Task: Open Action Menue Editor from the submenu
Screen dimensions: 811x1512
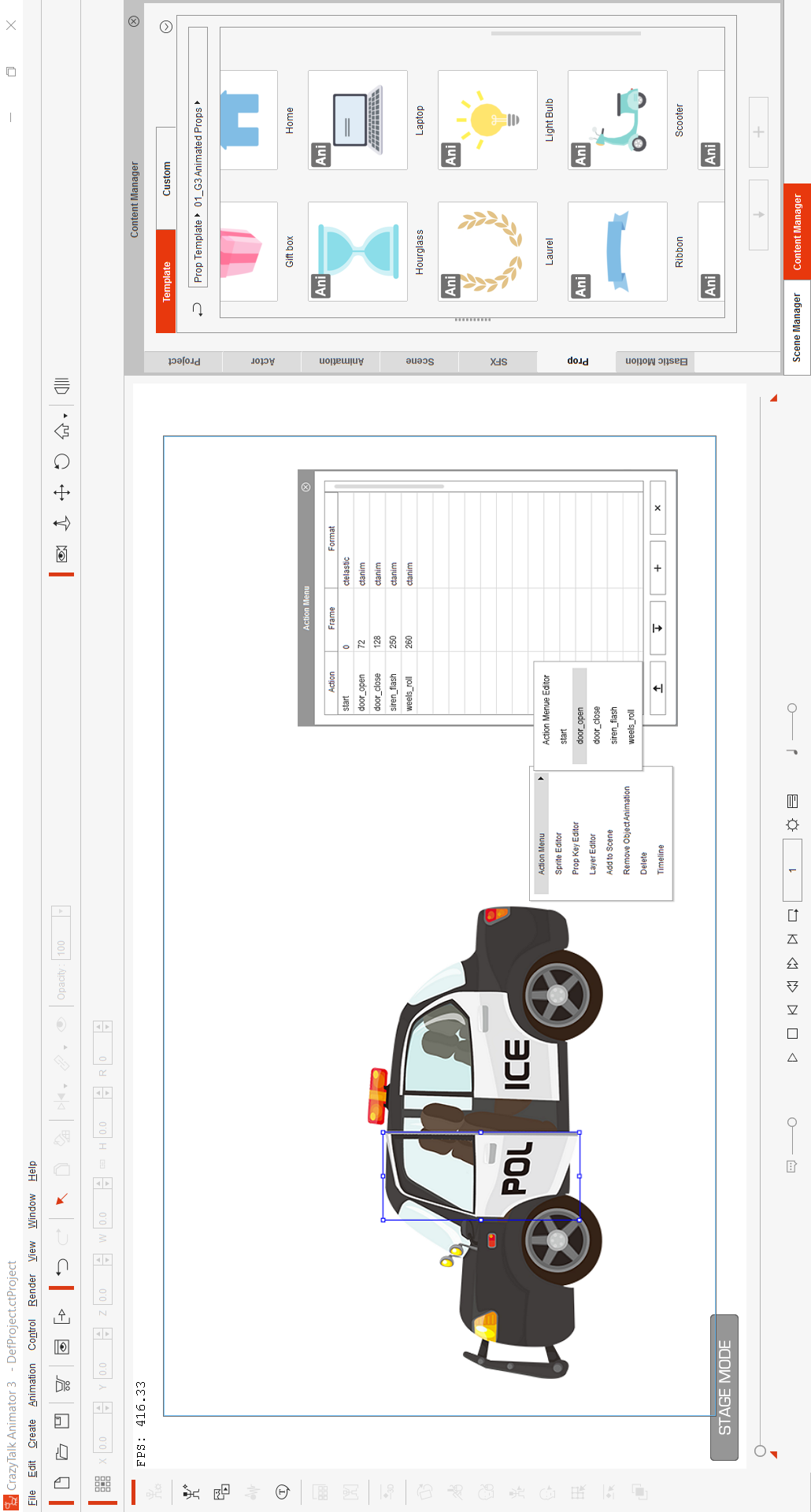Action: [x=546, y=710]
